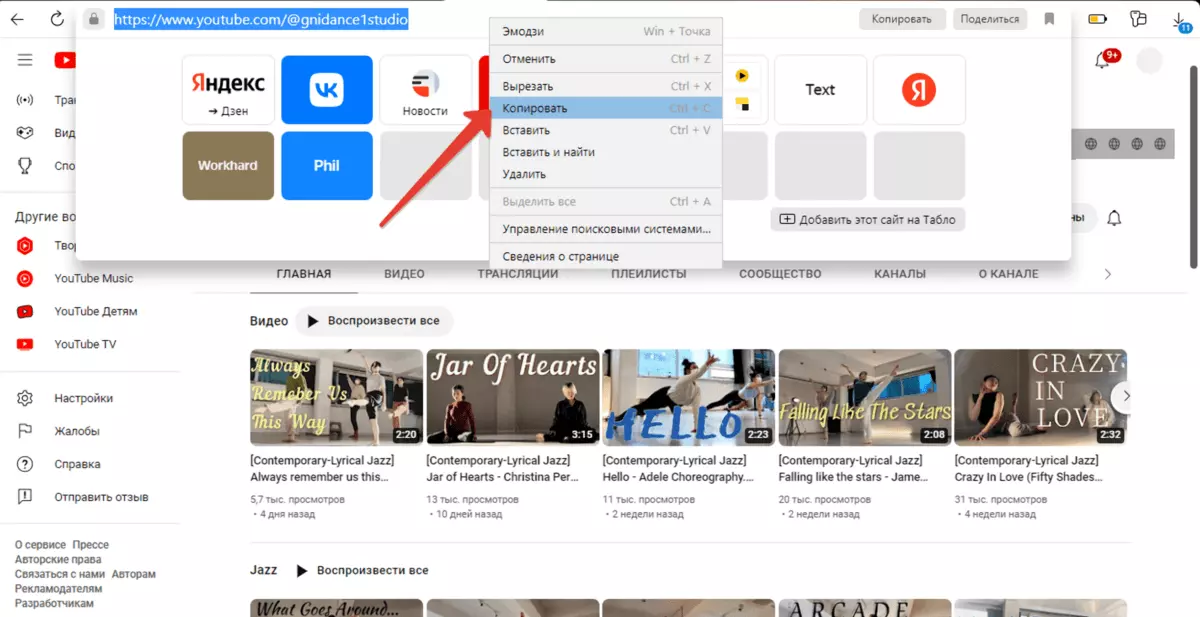This screenshot has width=1200, height=617.
Task: Click the Поделиться button in address bar
Action: click(990, 19)
